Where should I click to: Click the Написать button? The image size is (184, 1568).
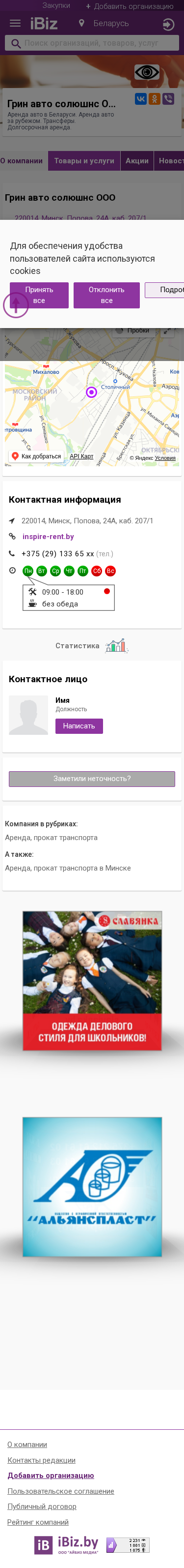(79, 726)
